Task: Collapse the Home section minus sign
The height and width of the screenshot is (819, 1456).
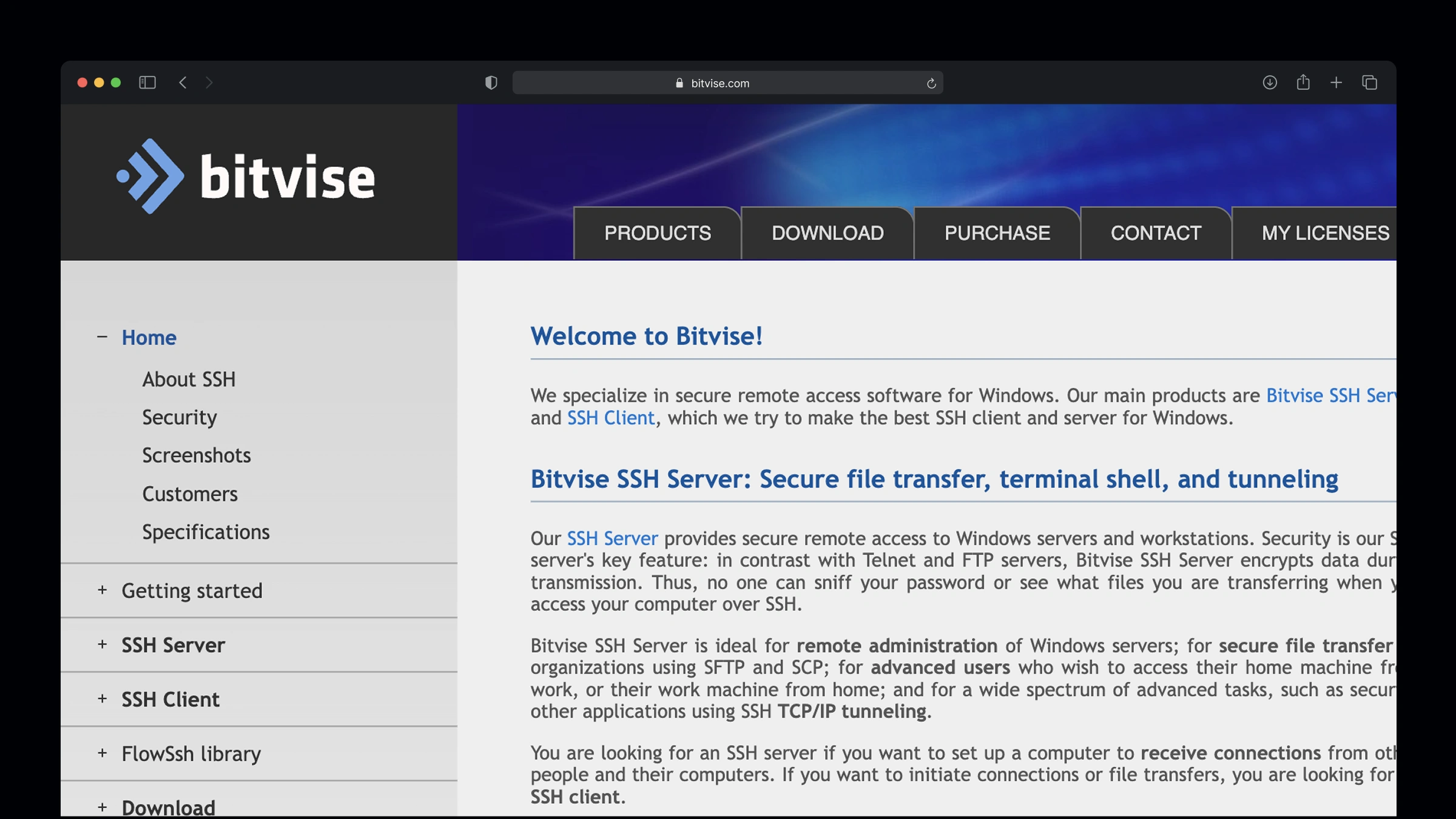Action: click(102, 337)
